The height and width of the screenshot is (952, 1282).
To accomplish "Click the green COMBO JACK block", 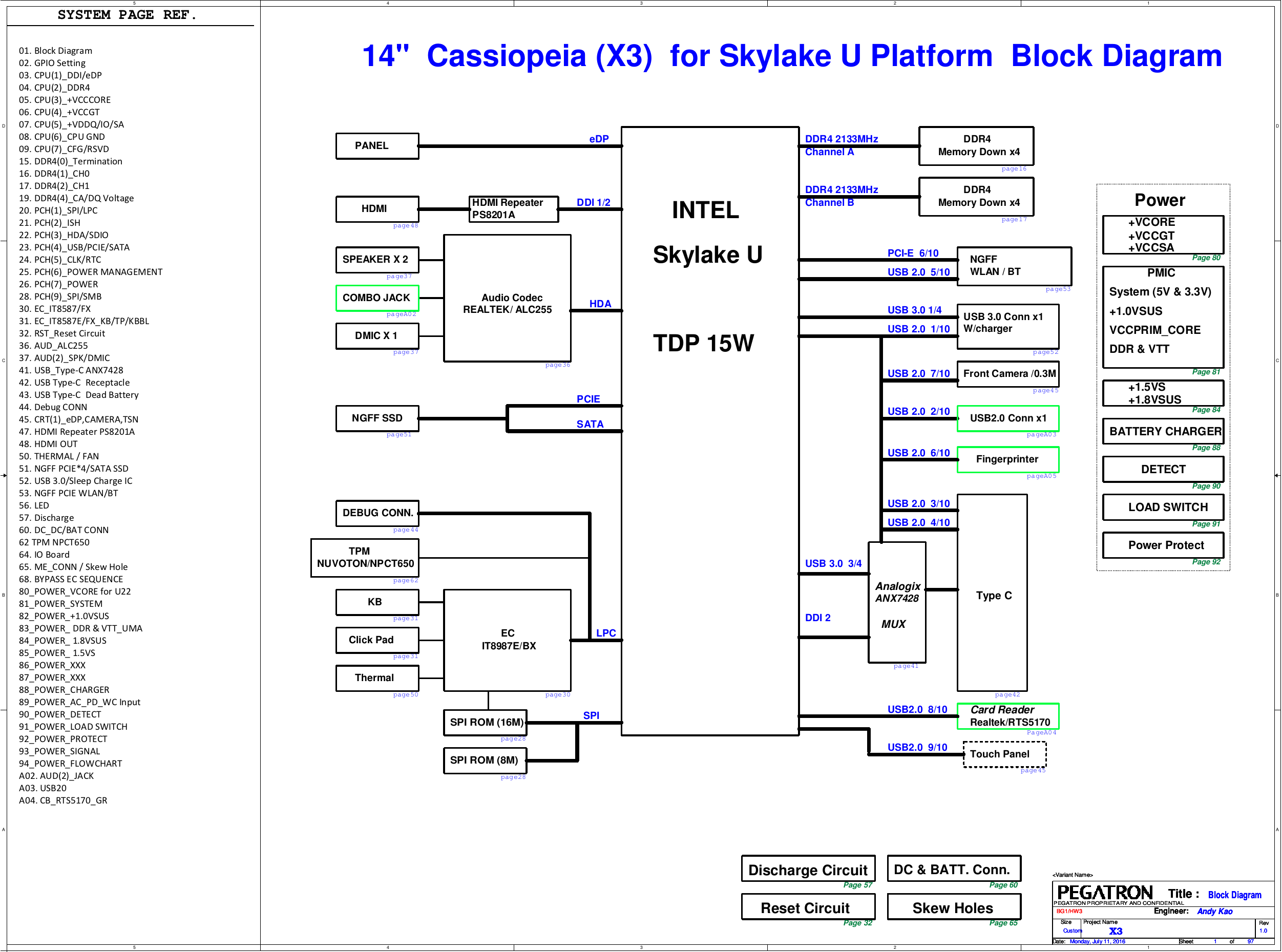I will [377, 298].
